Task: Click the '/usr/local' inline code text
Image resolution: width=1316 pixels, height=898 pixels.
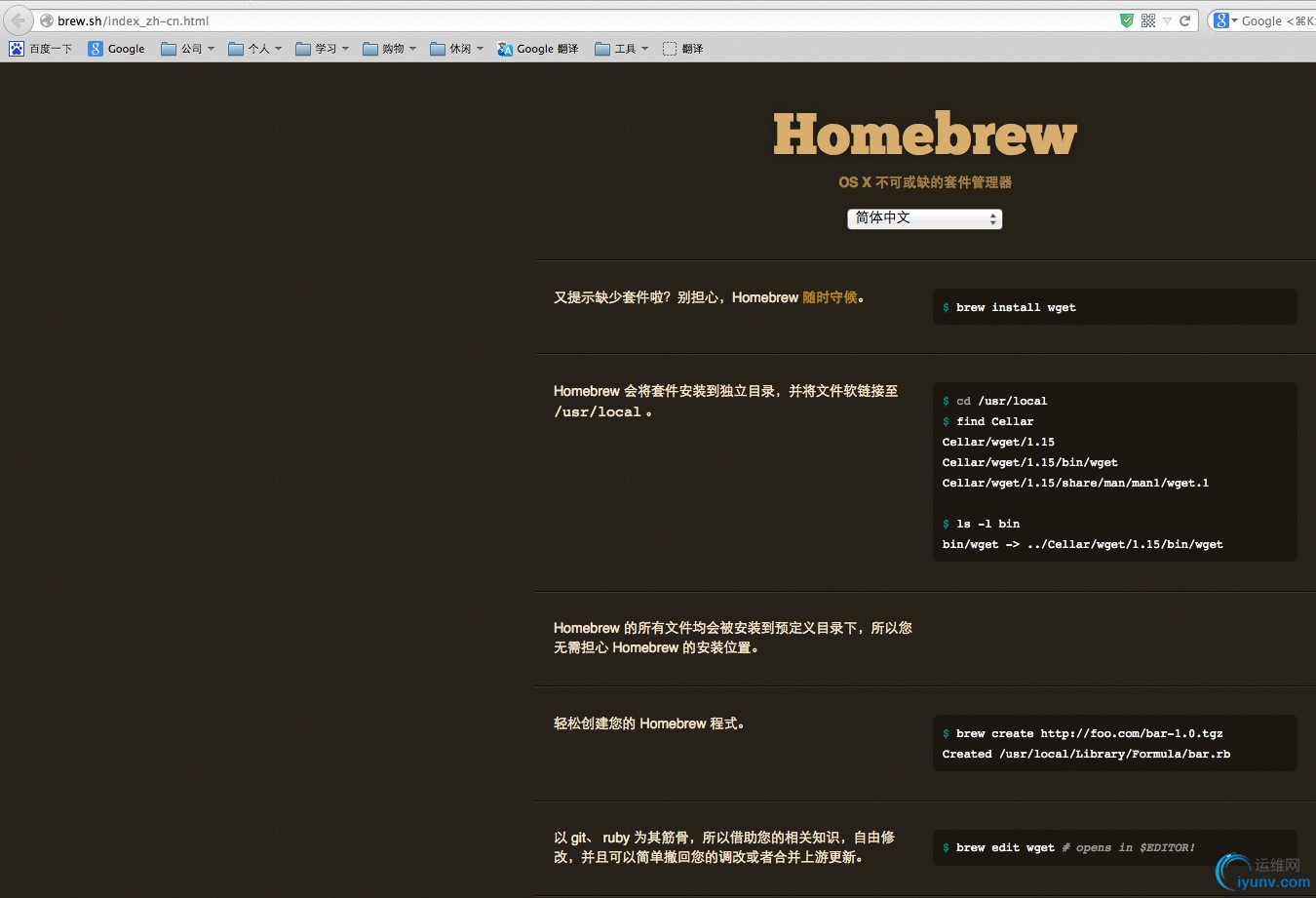Action: click(x=598, y=412)
